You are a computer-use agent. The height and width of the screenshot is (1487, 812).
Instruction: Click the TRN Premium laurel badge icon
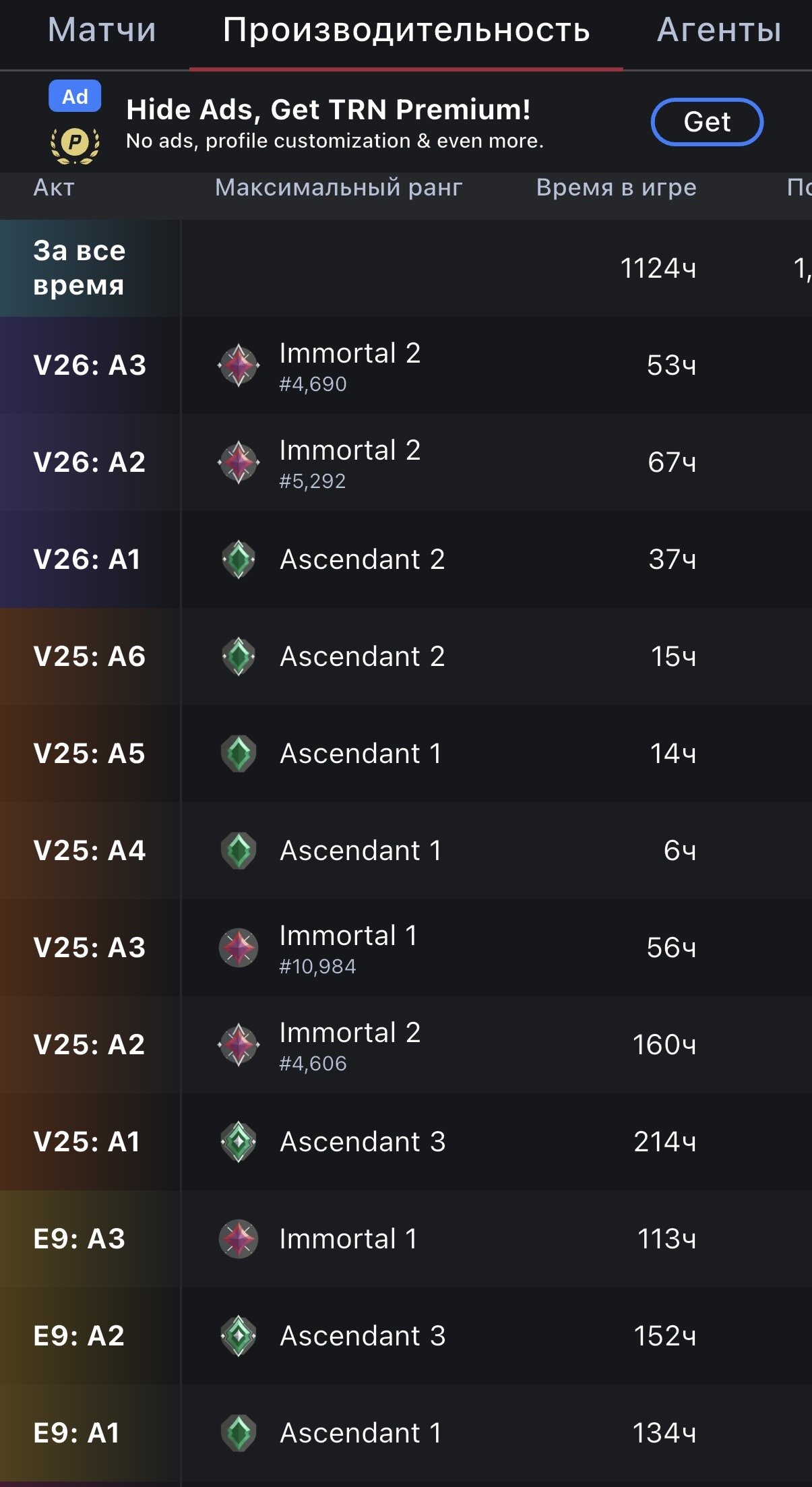coord(75,144)
